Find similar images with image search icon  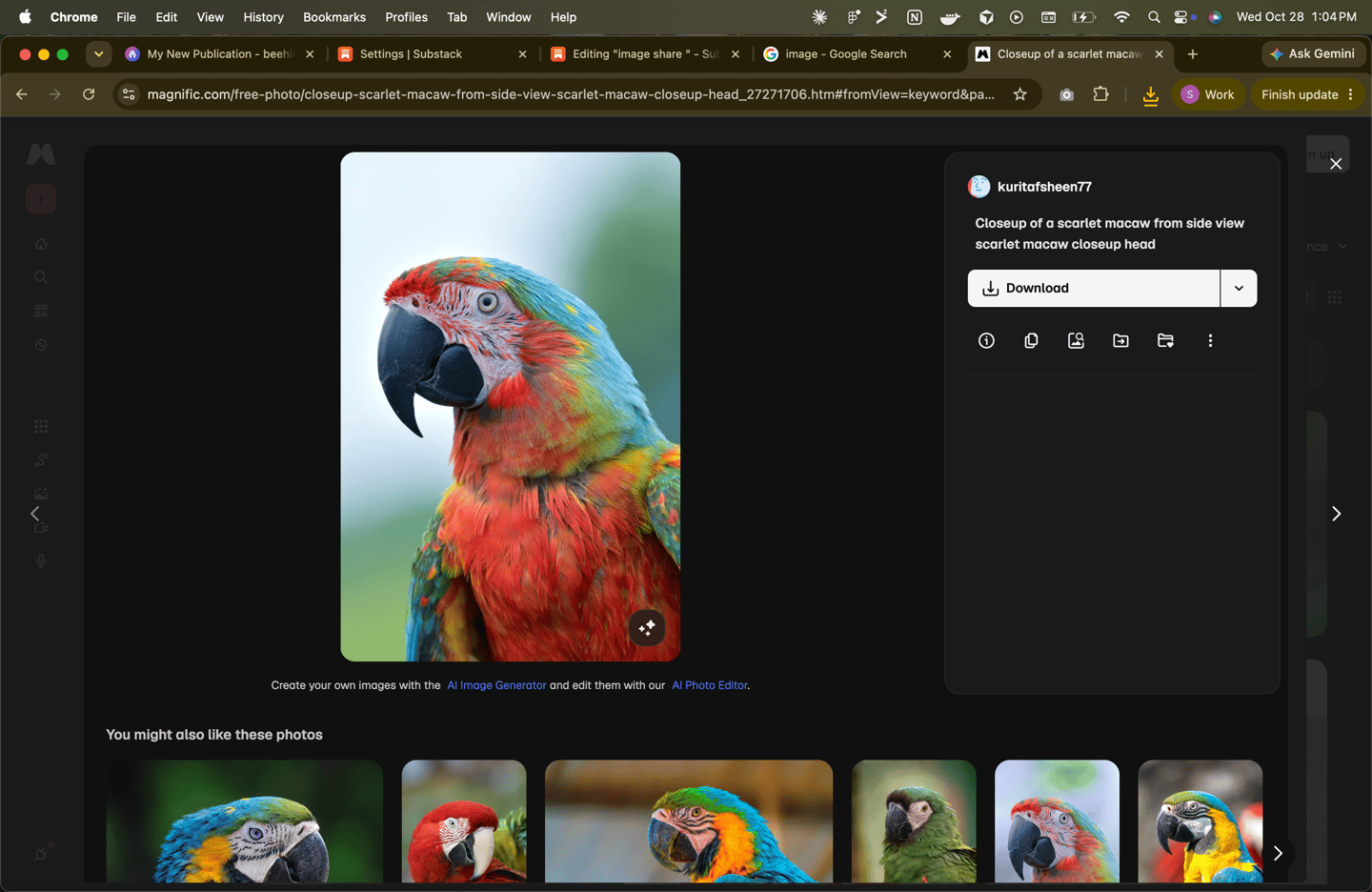point(1076,340)
